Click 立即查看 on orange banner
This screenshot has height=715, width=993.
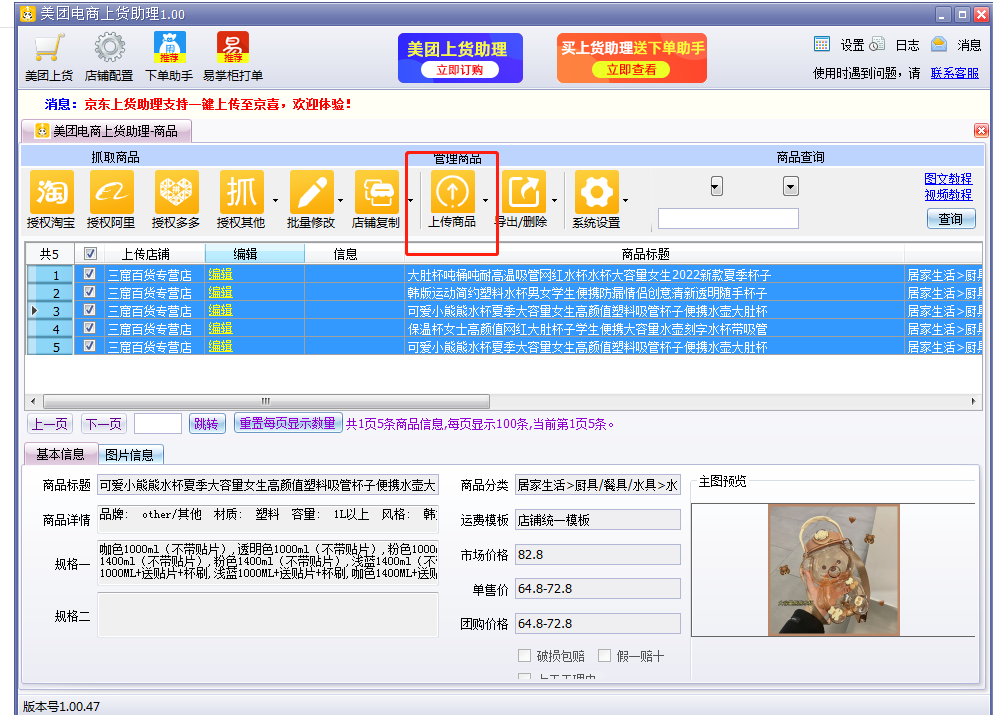631,70
